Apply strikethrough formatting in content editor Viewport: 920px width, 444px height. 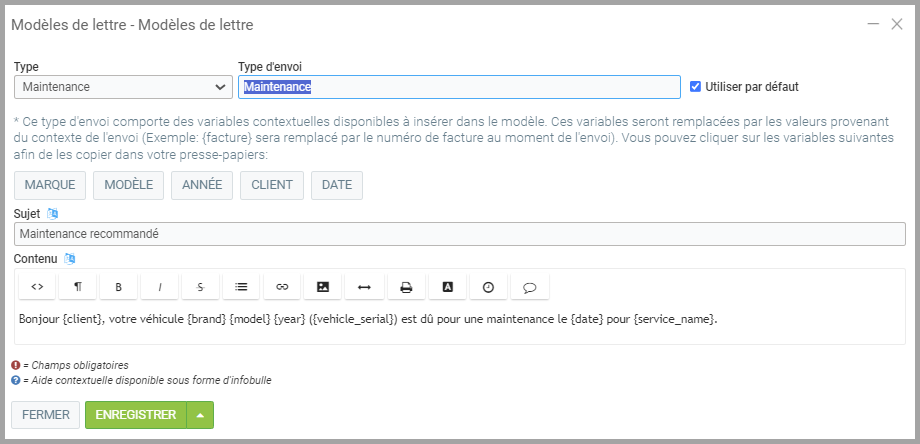[200, 287]
